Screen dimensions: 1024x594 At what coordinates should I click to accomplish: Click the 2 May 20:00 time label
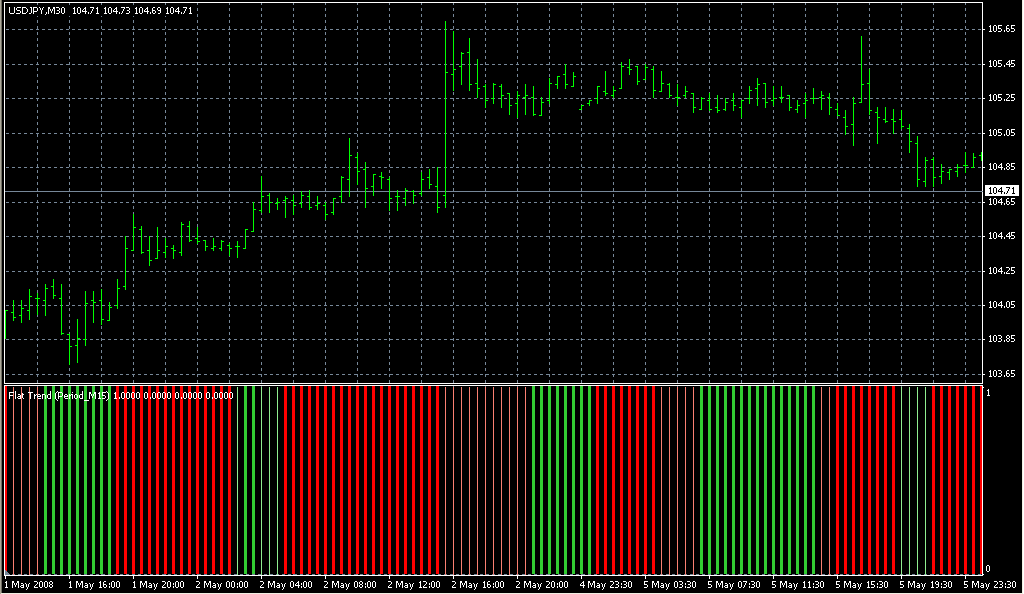click(x=542, y=585)
